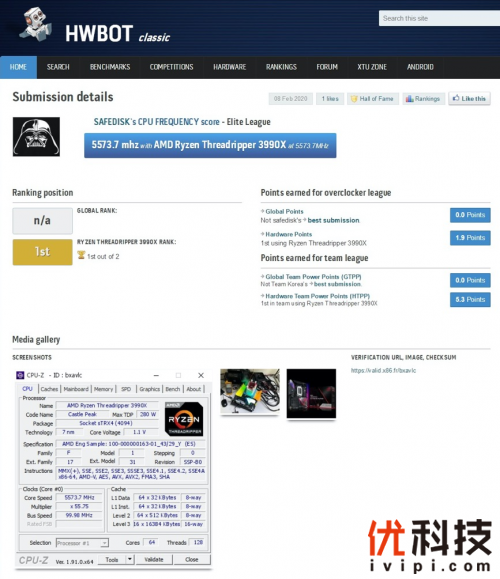Viewport: 500px width, 579px height.
Task: Click the Rankings bar chart icon
Action: 409,99
